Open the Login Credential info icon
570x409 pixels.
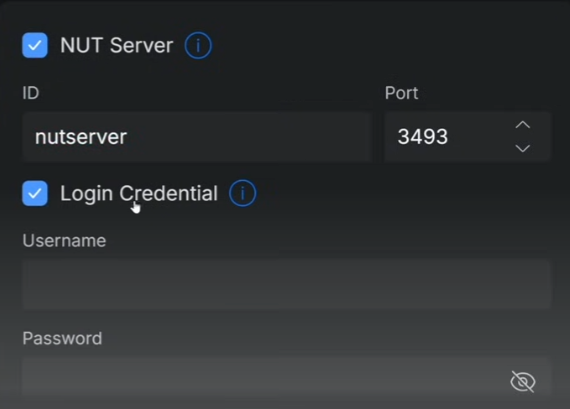242,193
